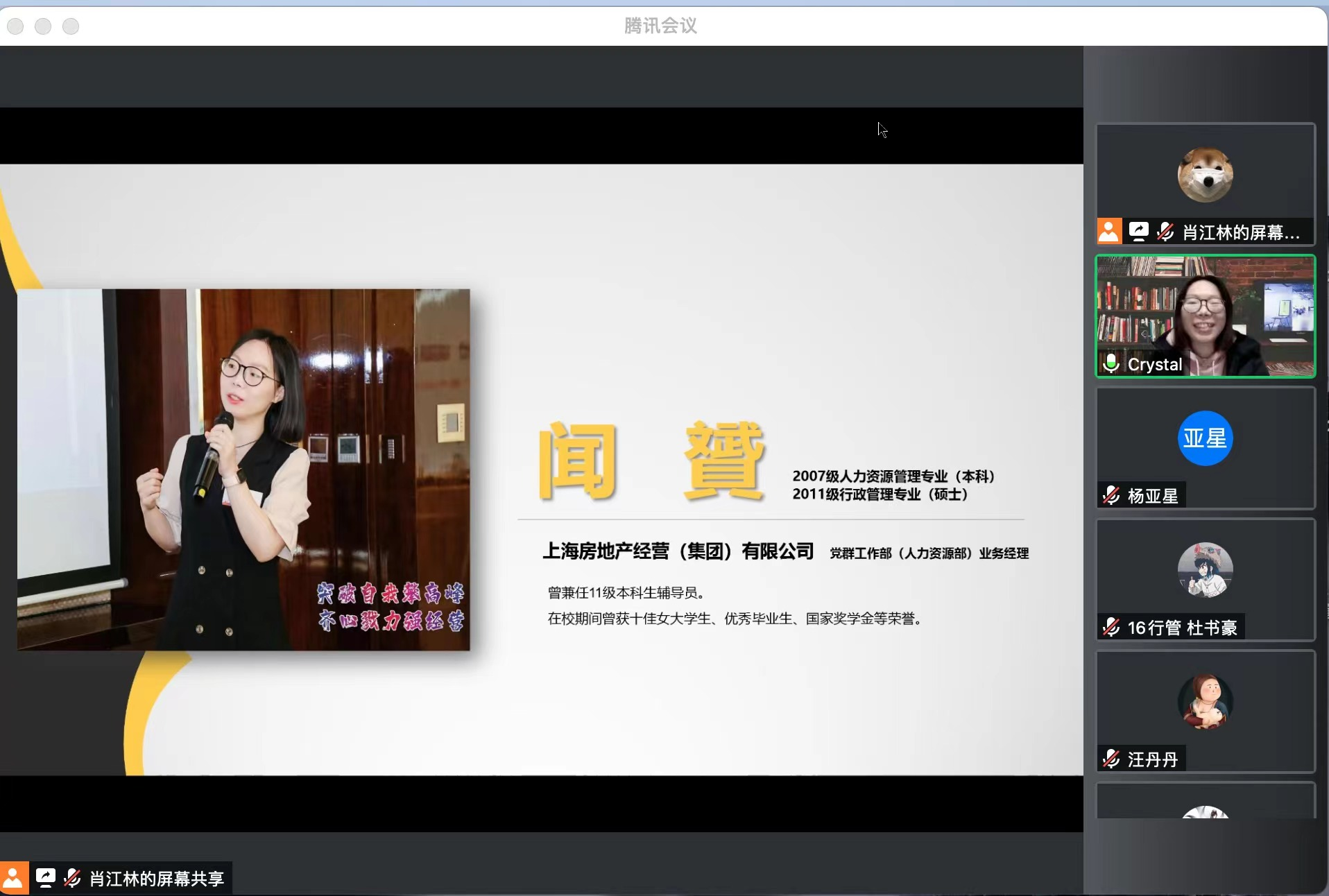This screenshot has height=896, width=1329.
Task: Click the screen-share icon in bottom sharing bar
Action: click(x=46, y=878)
